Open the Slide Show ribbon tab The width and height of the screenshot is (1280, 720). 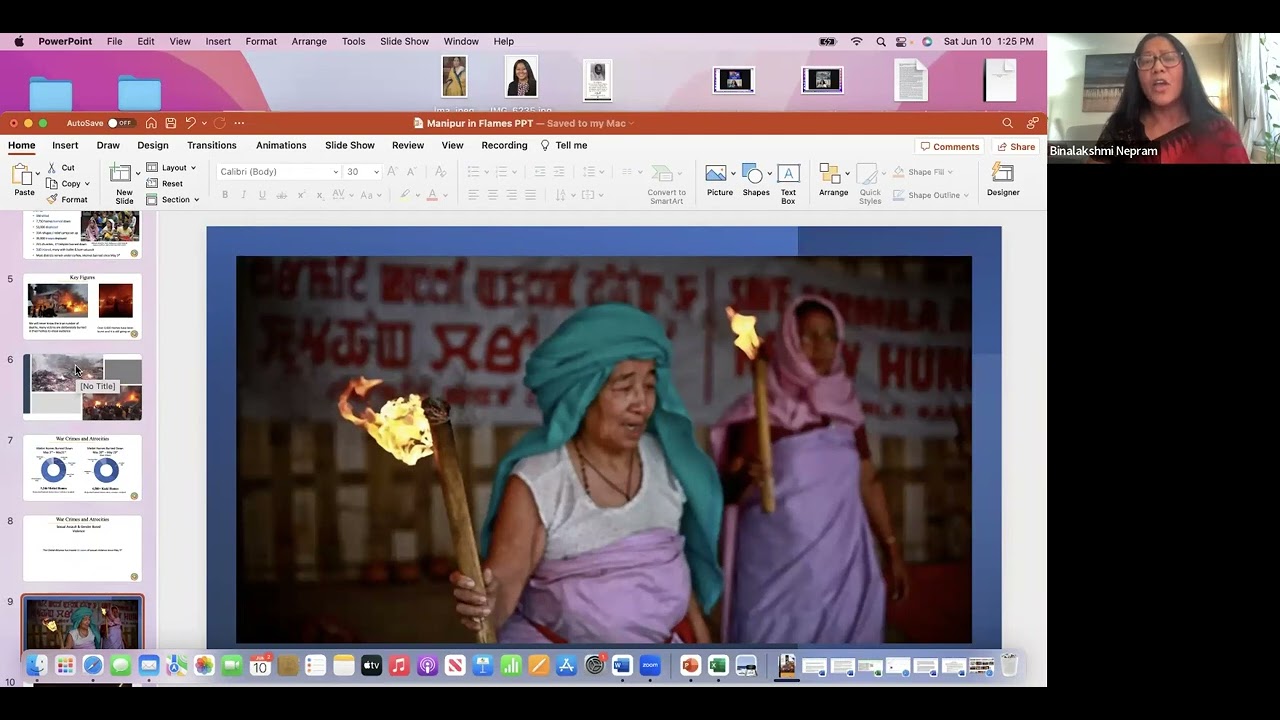[x=349, y=145]
